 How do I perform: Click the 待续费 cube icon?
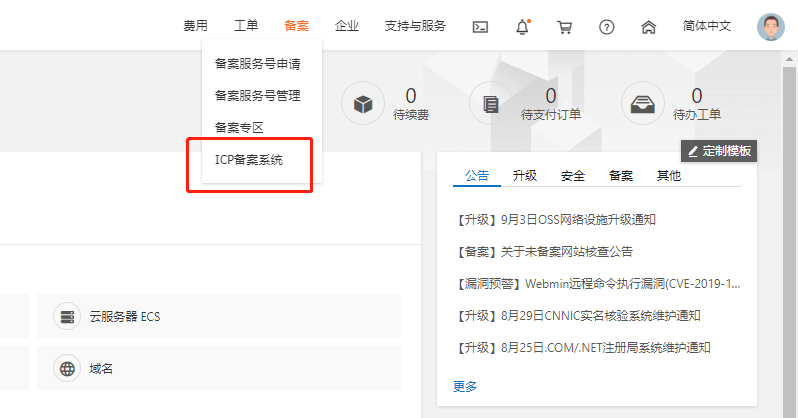(x=363, y=103)
